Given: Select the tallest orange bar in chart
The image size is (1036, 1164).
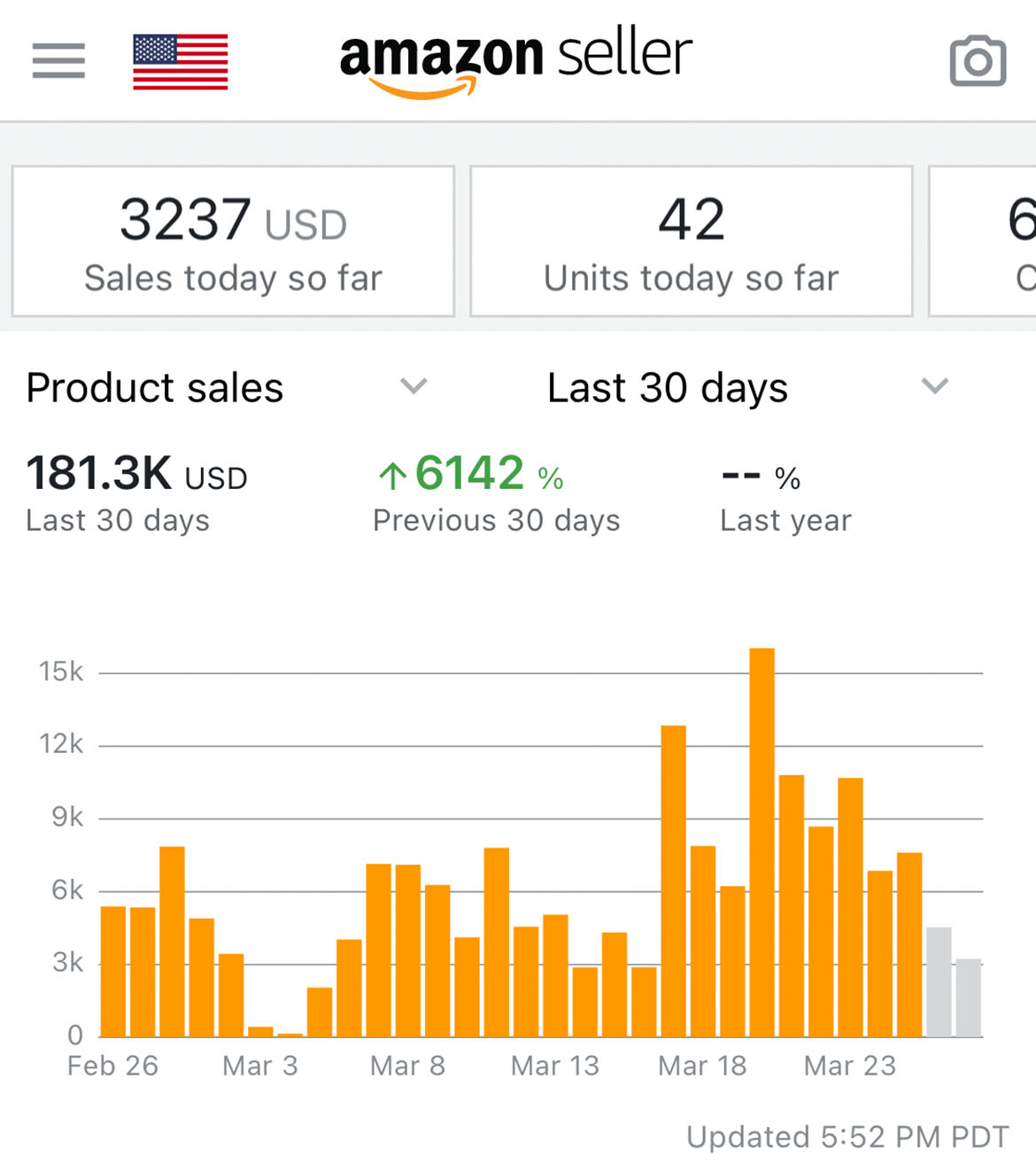Looking at the screenshot, I should click(x=762, y=842).
